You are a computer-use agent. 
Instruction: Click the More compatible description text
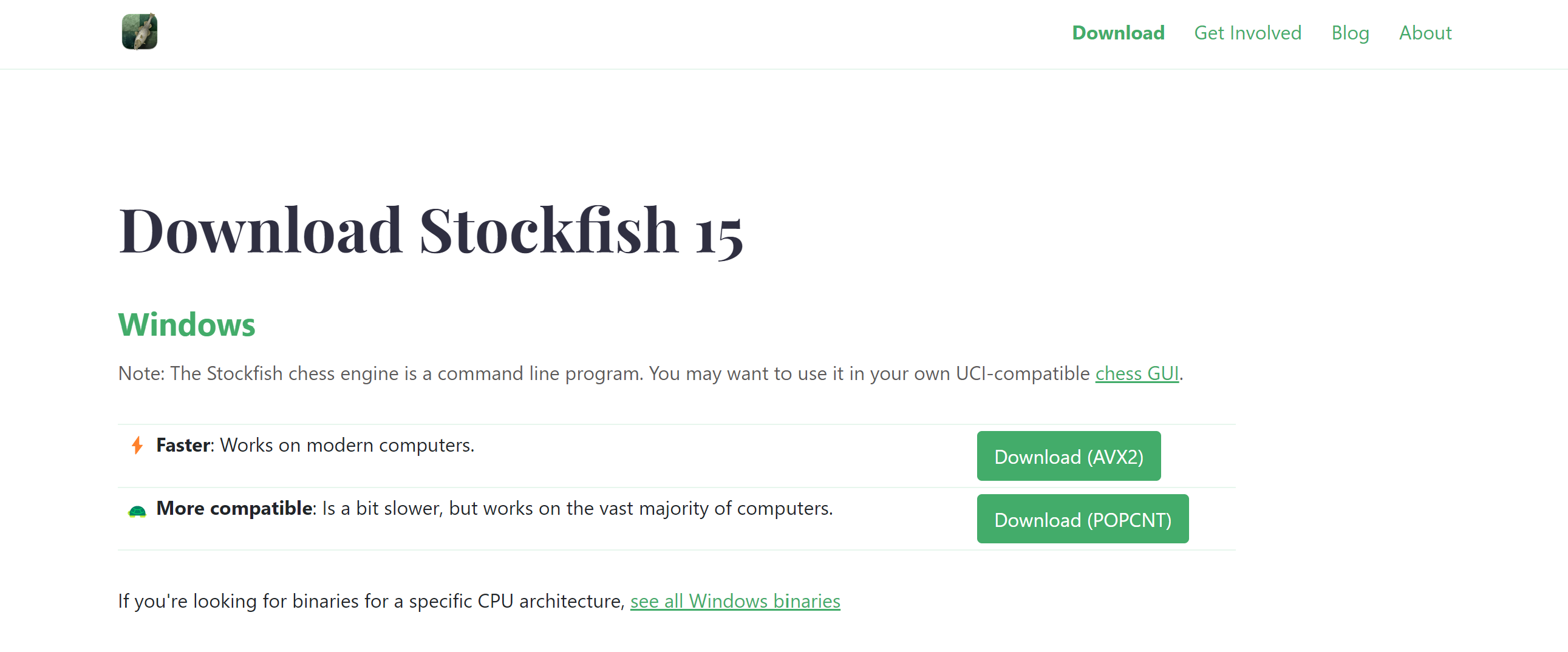click(494, 509)
